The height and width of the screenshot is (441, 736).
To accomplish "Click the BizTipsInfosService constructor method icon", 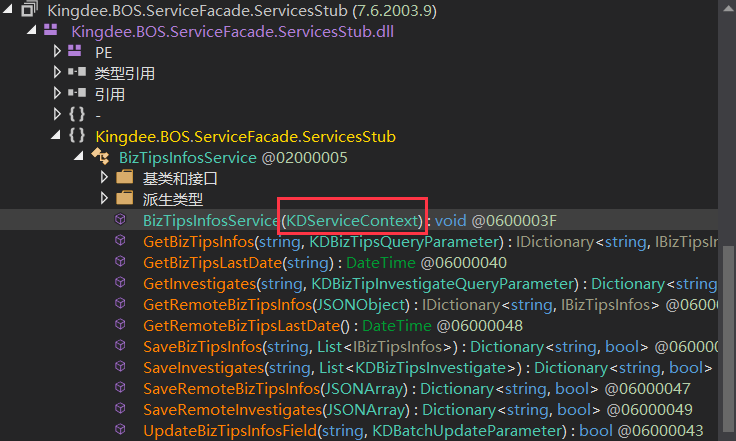I will coord(121,219).
